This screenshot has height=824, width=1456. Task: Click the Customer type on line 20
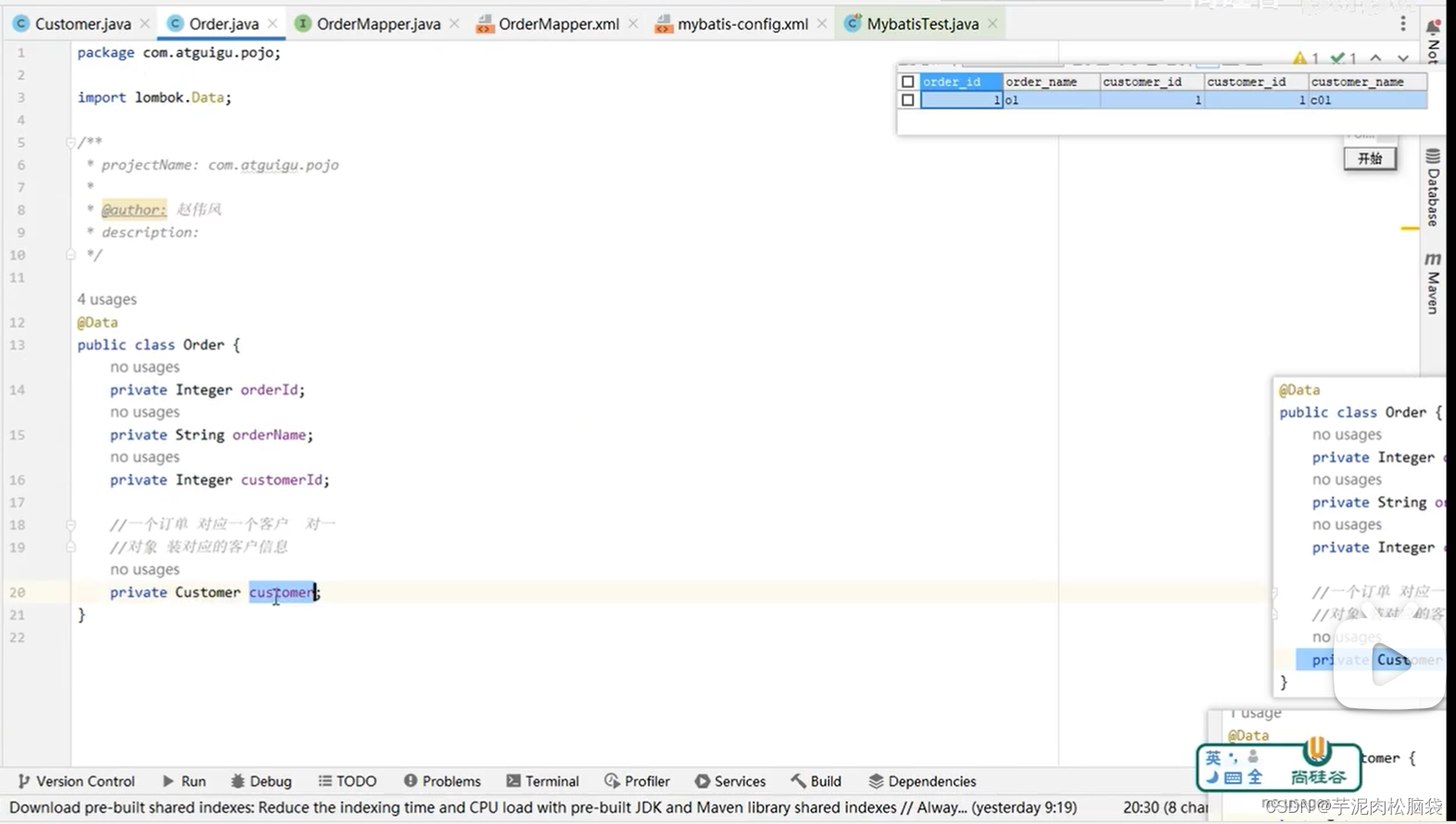pos(208,592)
